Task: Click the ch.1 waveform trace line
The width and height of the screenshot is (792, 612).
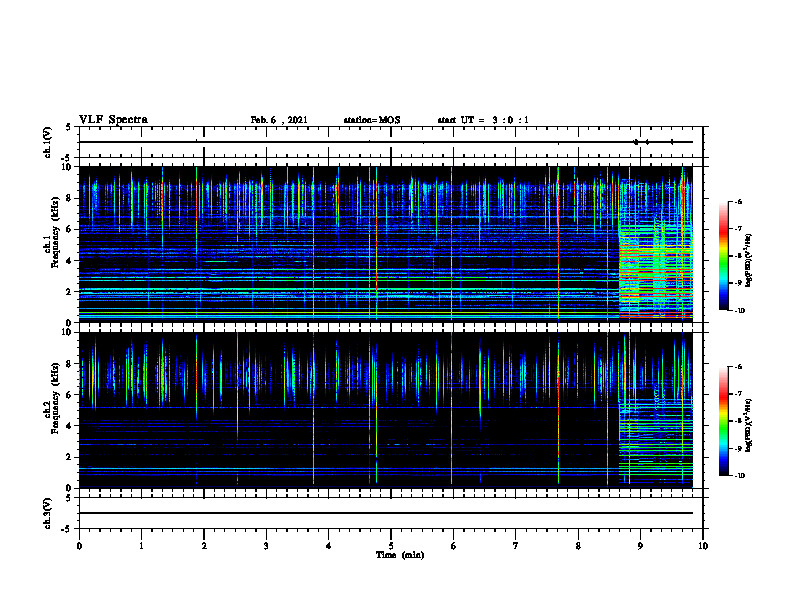Action: coord(386,142)
